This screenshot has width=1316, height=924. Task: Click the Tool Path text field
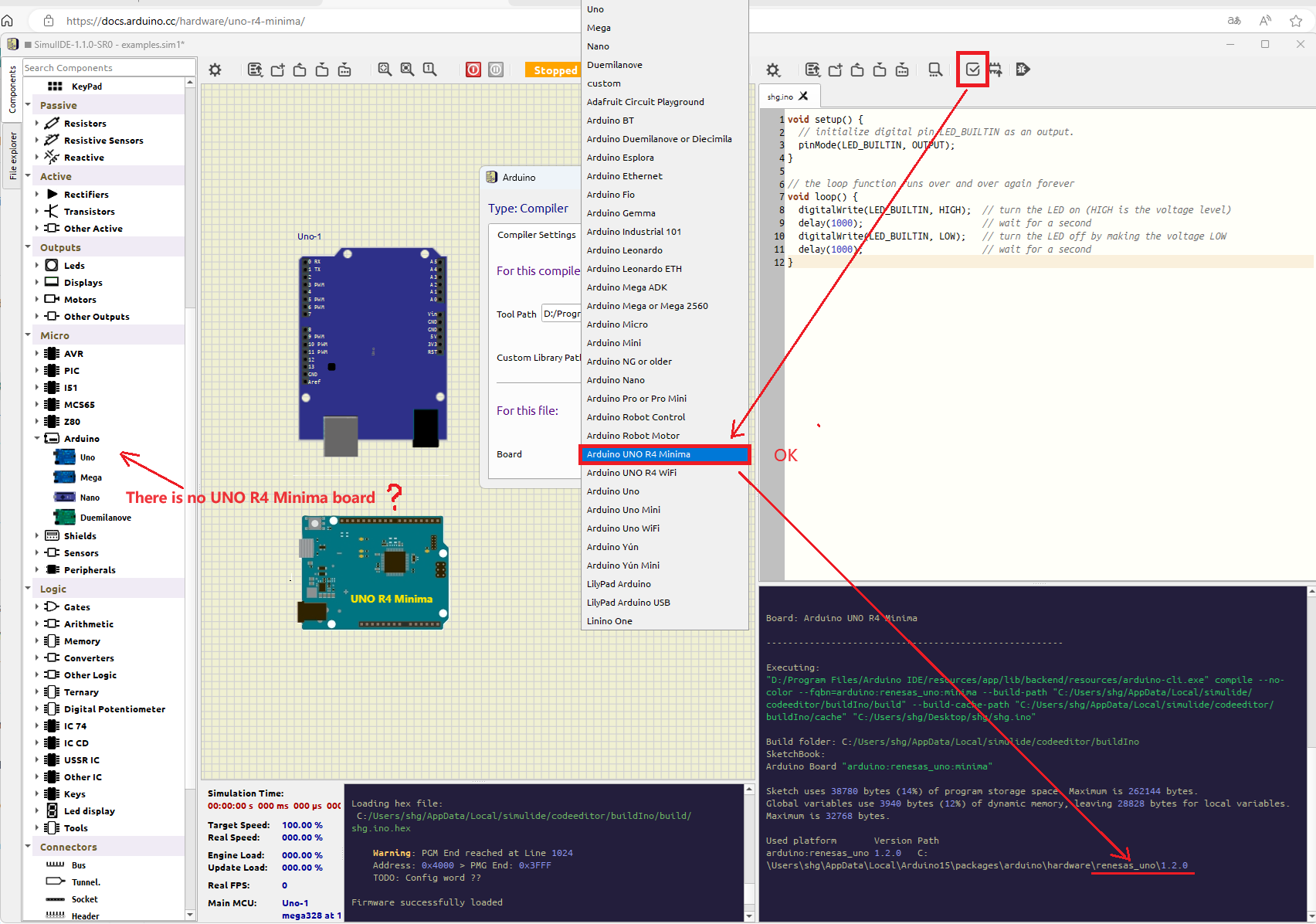[561, 314]
